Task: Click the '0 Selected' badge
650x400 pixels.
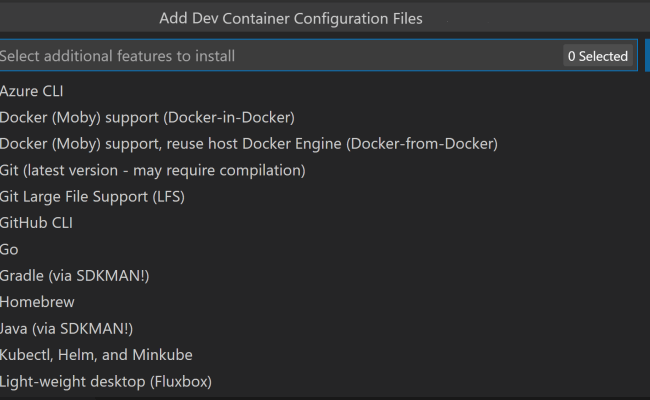Action: click(x=598, y=56)
